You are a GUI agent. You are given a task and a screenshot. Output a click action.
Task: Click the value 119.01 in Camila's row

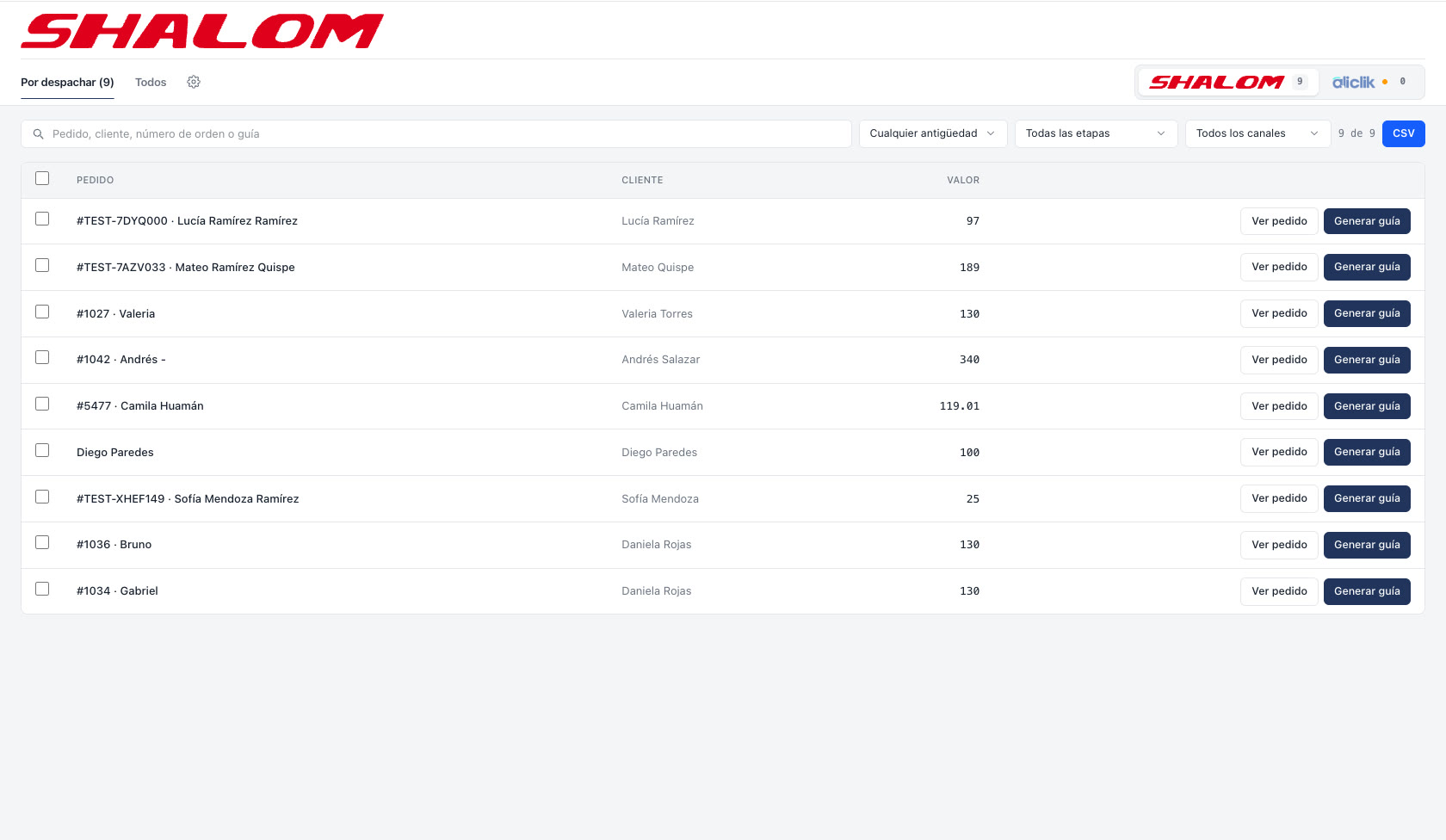[x=959, y=406]
